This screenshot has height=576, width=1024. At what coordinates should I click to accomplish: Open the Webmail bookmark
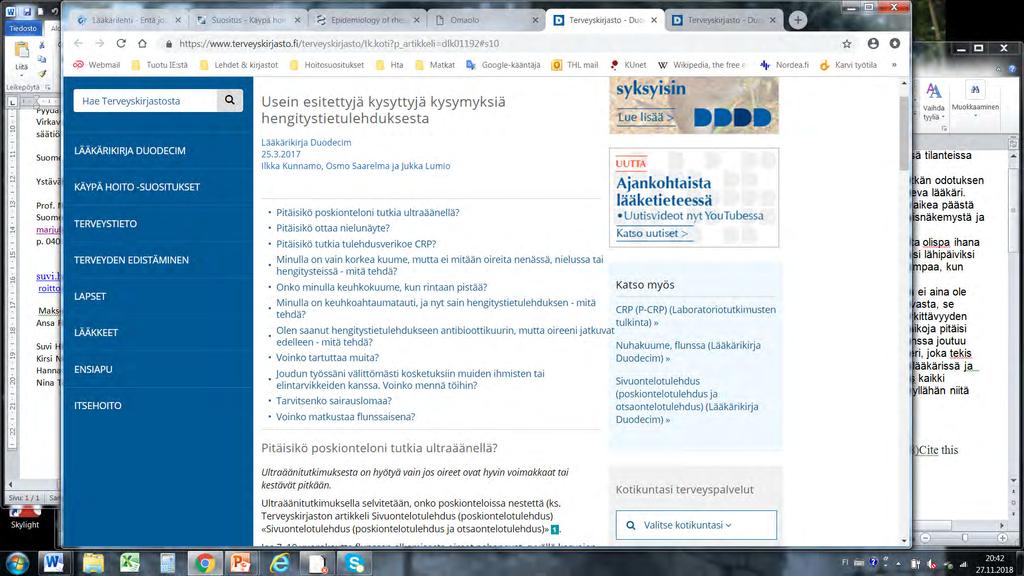click(x=97, y=65)
